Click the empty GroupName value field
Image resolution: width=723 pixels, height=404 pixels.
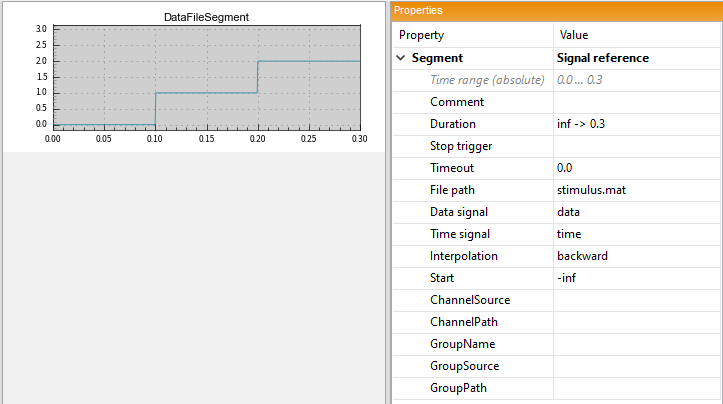[x=637, y=344]
